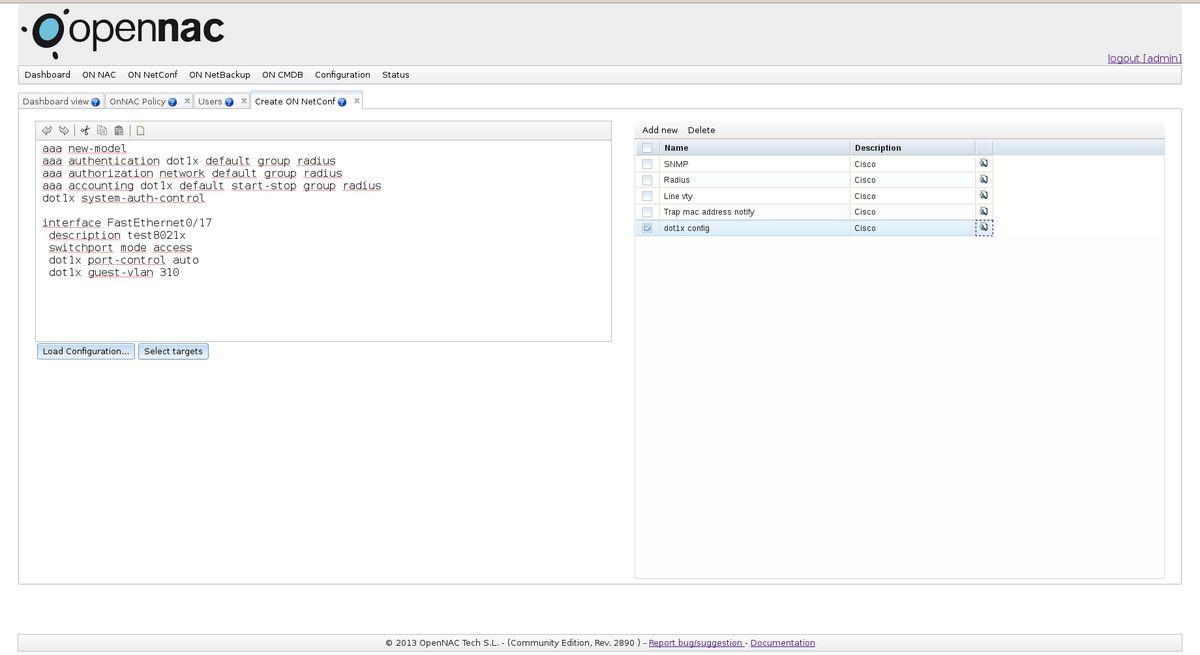Click the 'interface FastEthernet0/17' line
This screenshot has height=655, width=1200.
[x=127, y=223]
